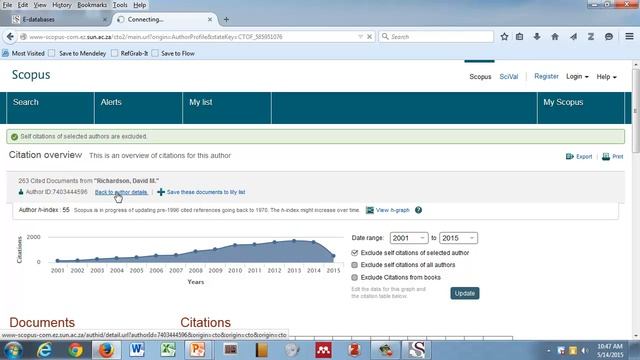Expand the Login dropdown menu

(577, 76)
